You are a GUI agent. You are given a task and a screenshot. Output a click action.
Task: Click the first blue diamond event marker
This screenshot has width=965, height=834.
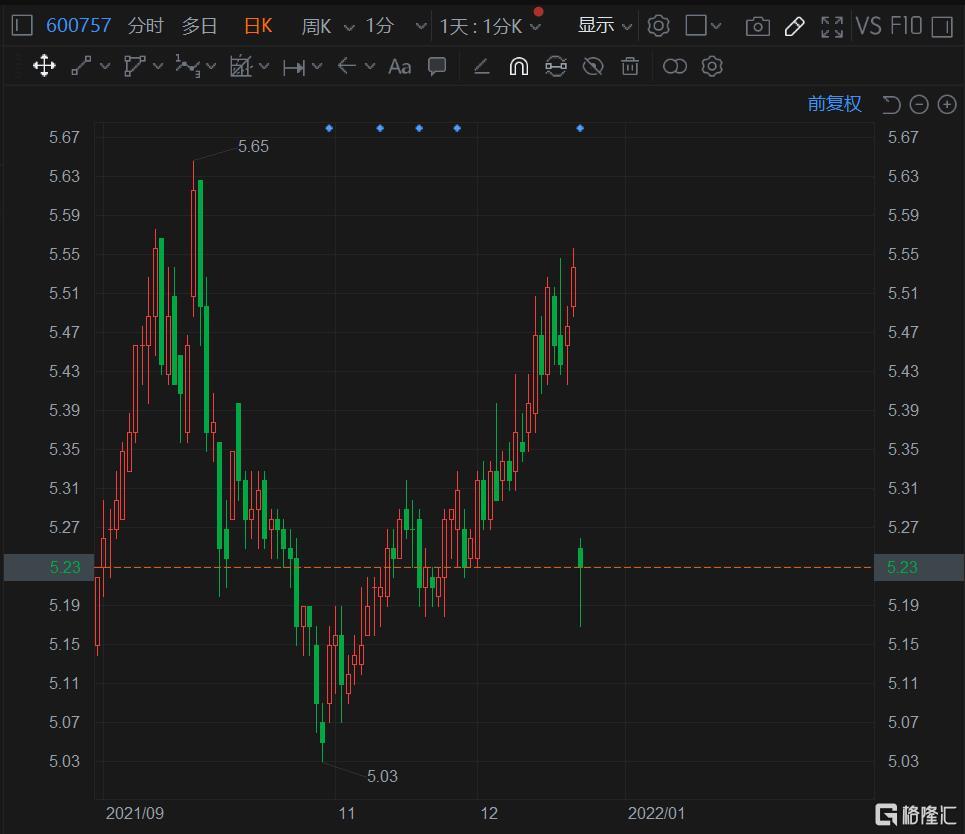tap(329, 128)
